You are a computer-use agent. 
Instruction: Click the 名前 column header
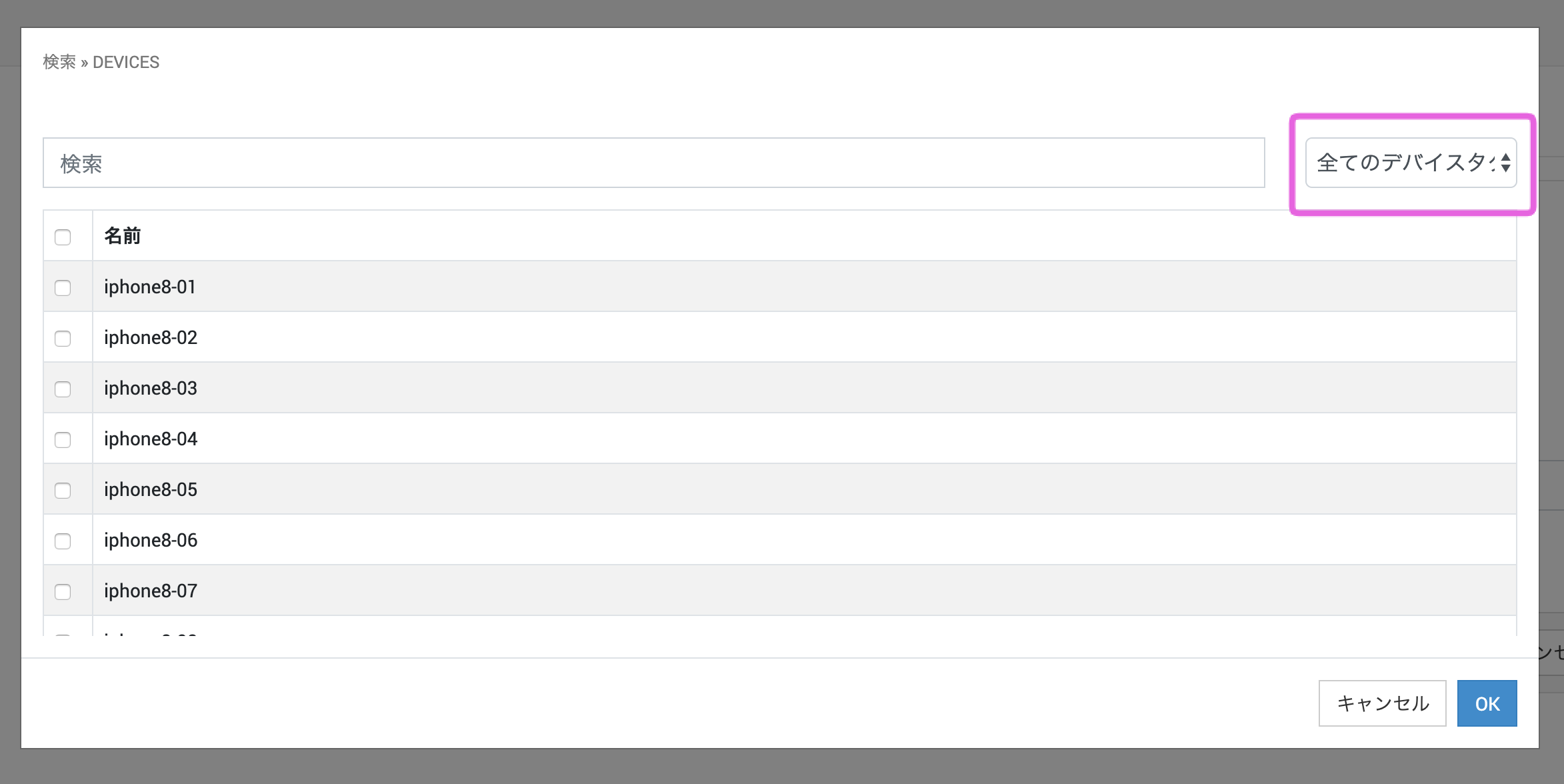123,236
